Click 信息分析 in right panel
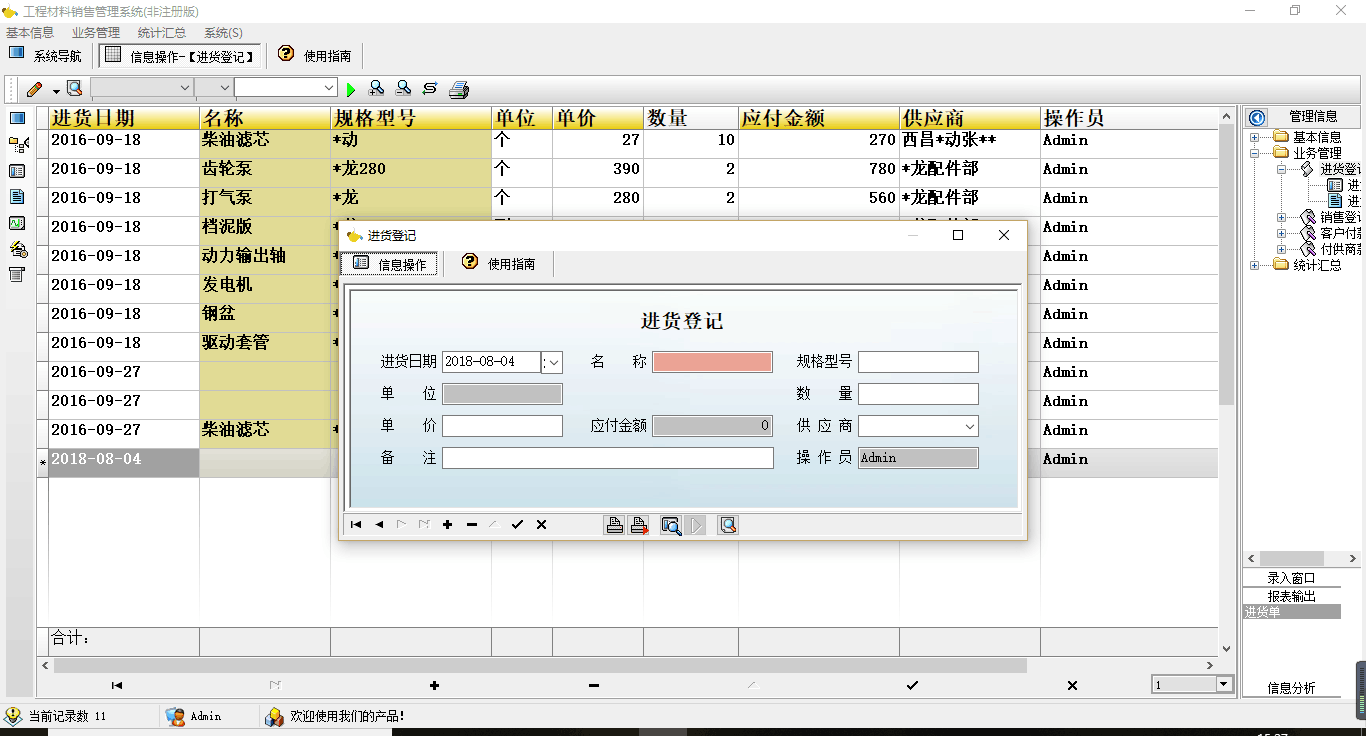The image size is (1366, 736). point(1291,688)
